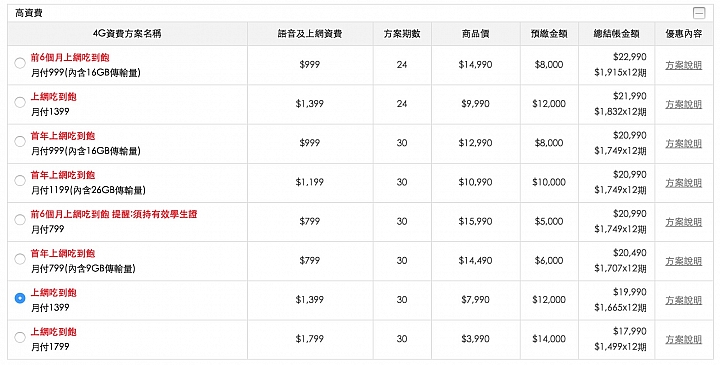
Task: Click the 總結帳金額 column header
Action: pyautogui.click(x=616, y=34)
